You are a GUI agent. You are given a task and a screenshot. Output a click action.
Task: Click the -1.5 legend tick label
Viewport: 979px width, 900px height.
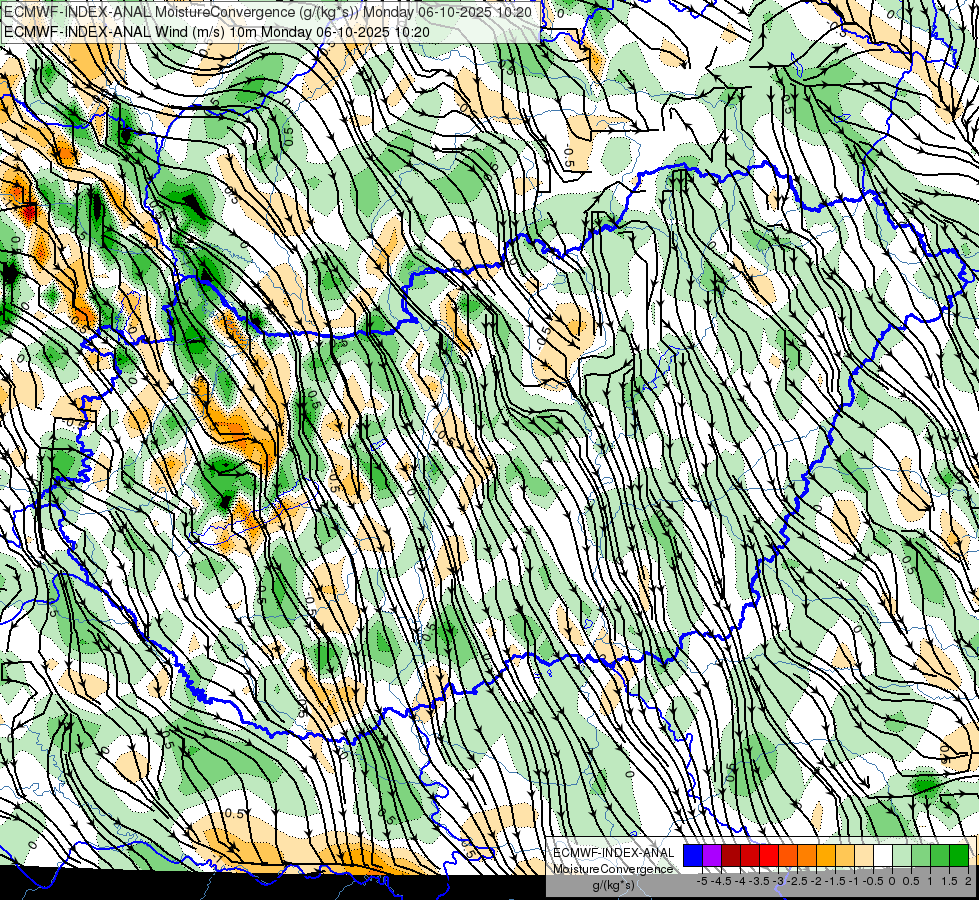pyautogui.click(x=835, y=881)
